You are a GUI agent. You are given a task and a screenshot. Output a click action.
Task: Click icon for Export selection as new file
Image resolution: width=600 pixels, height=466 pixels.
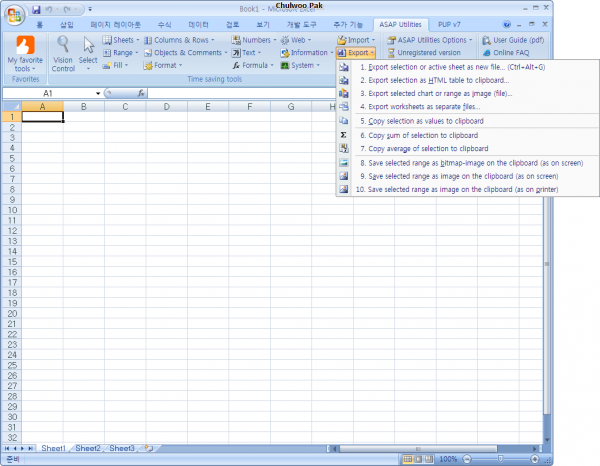tap(344, 67)
